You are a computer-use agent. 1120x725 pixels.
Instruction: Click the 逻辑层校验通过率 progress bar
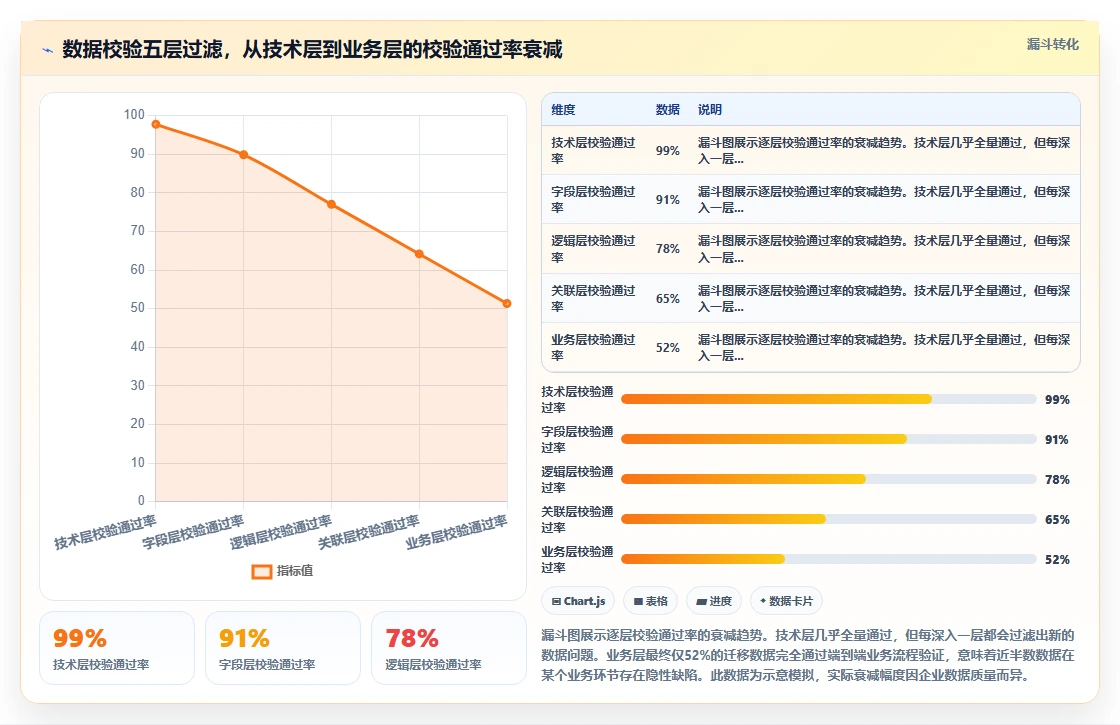coord(829,479)
